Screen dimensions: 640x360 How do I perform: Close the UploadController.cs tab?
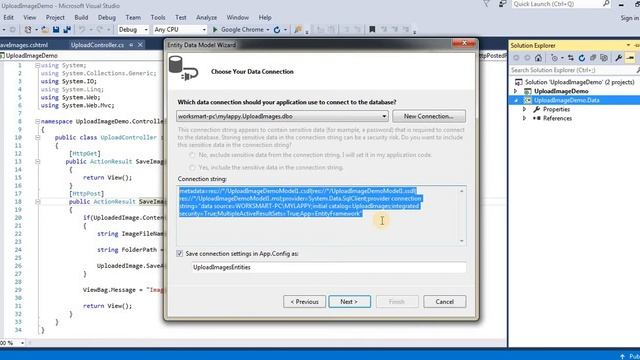tap(140, 45)
